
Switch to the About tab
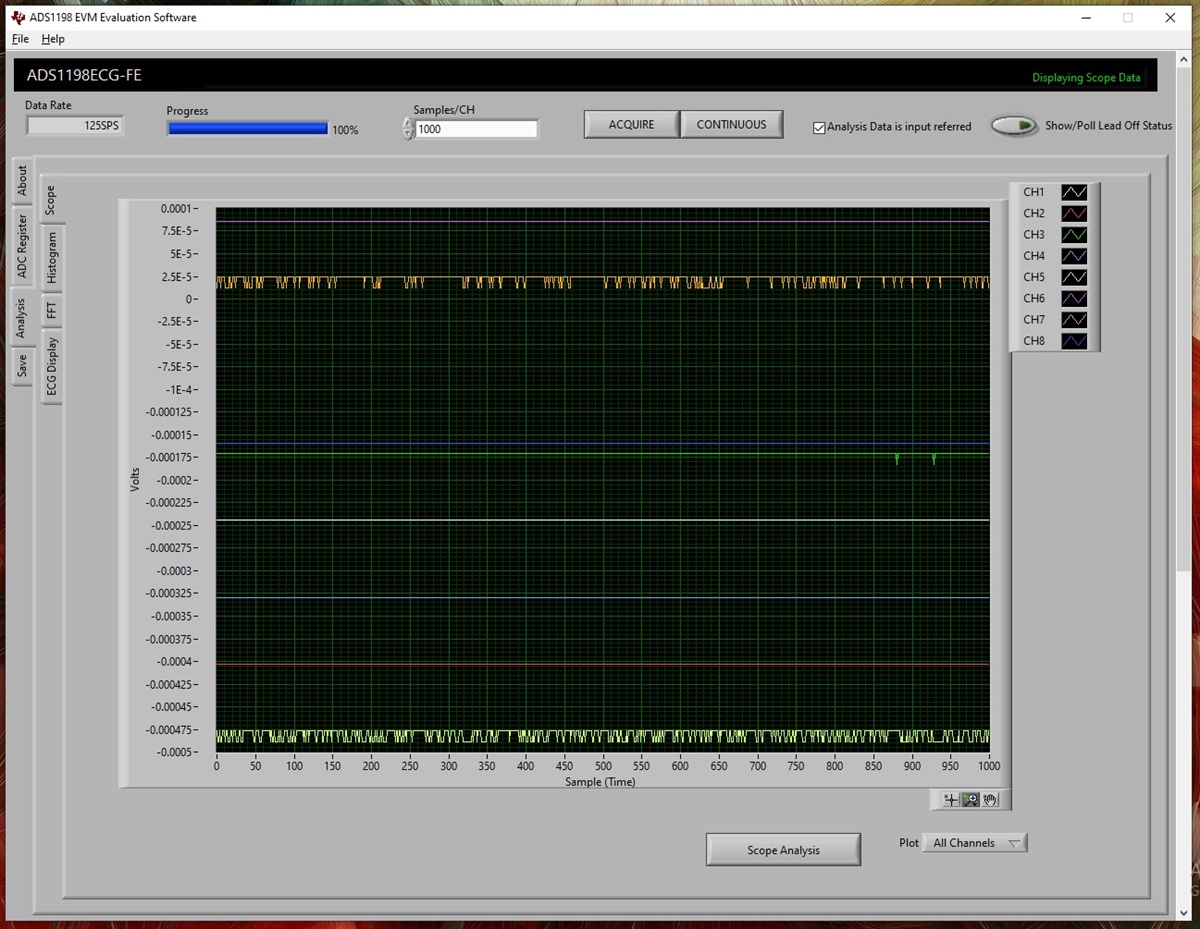coord(22,181)
